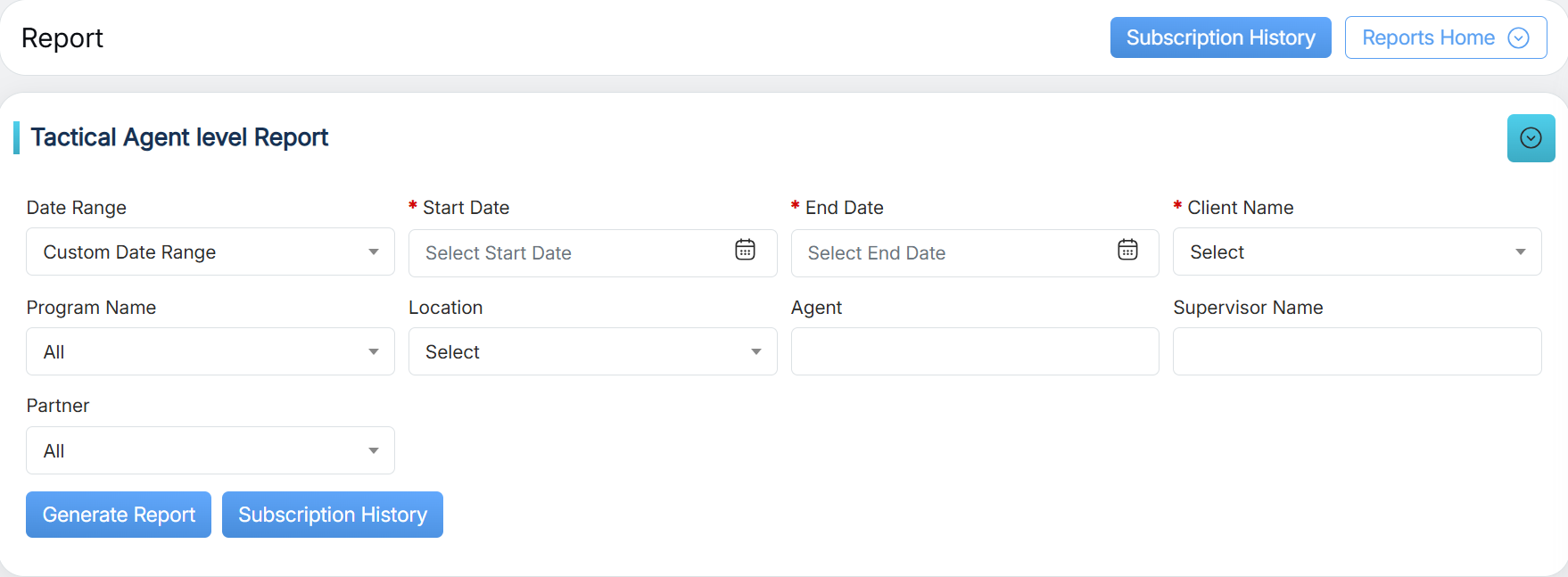Focus the Select End Date field
Screen dimensions: 1568x577
[954, 253]
